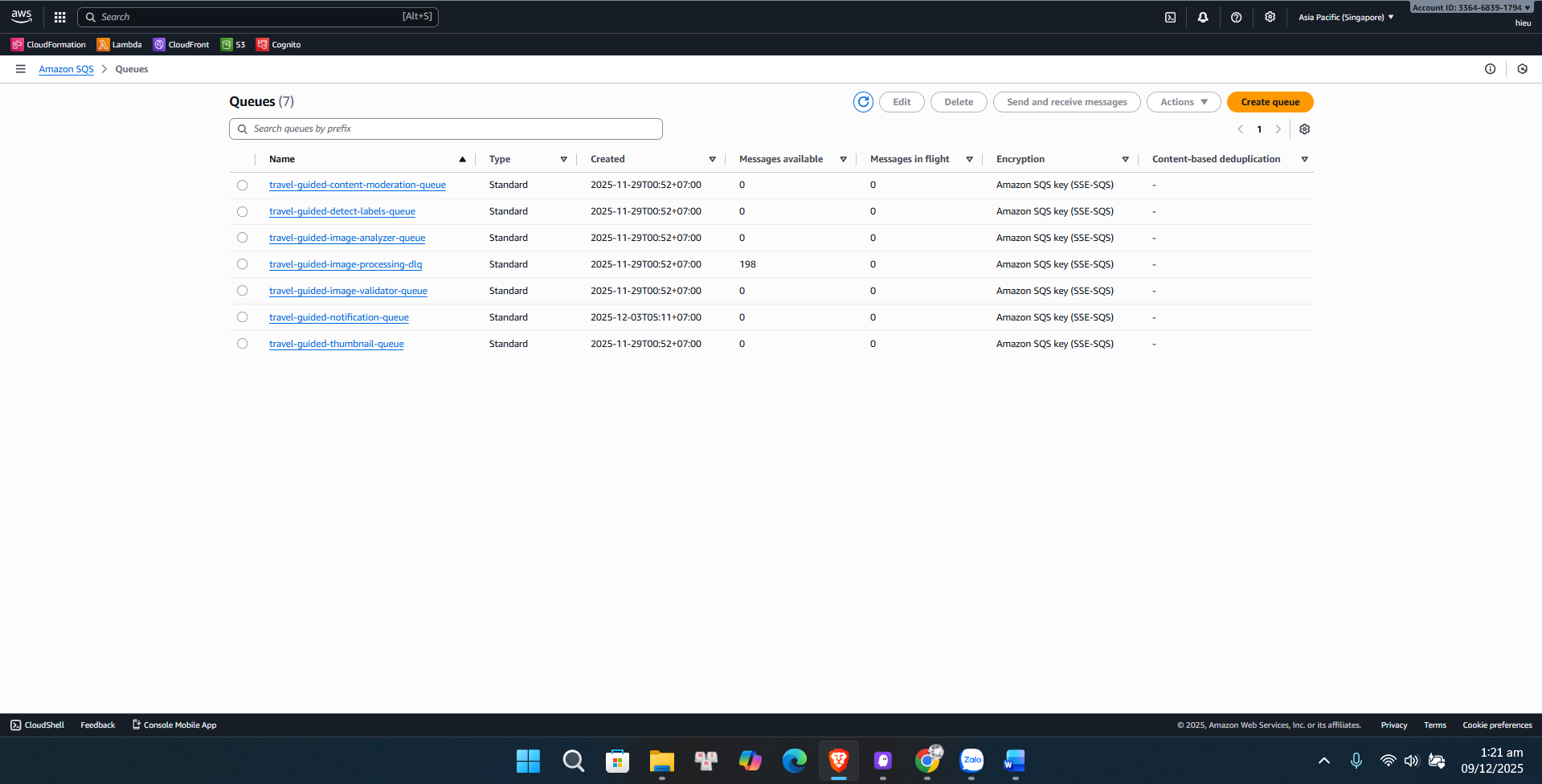Open travel-guided-detect-labels-queue details
This screenshot has width=1542, height=784.
342,211
